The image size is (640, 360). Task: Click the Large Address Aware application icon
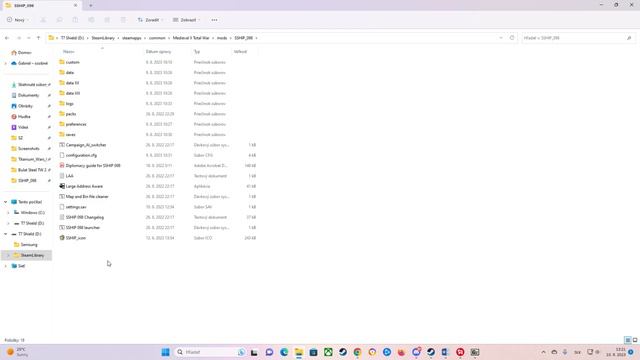pyautogui.click(x=62, y=186)
